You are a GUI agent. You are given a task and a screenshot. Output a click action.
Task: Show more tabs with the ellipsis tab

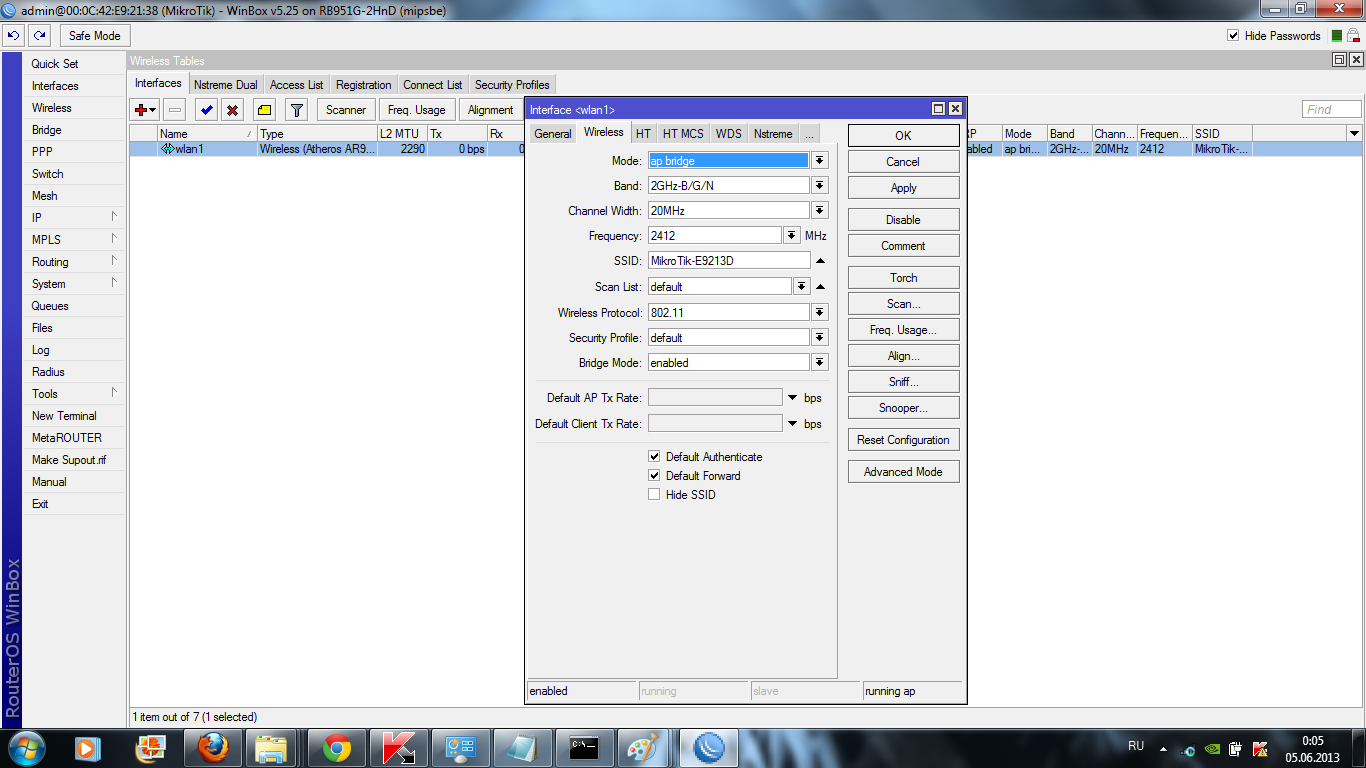[809, 134]
